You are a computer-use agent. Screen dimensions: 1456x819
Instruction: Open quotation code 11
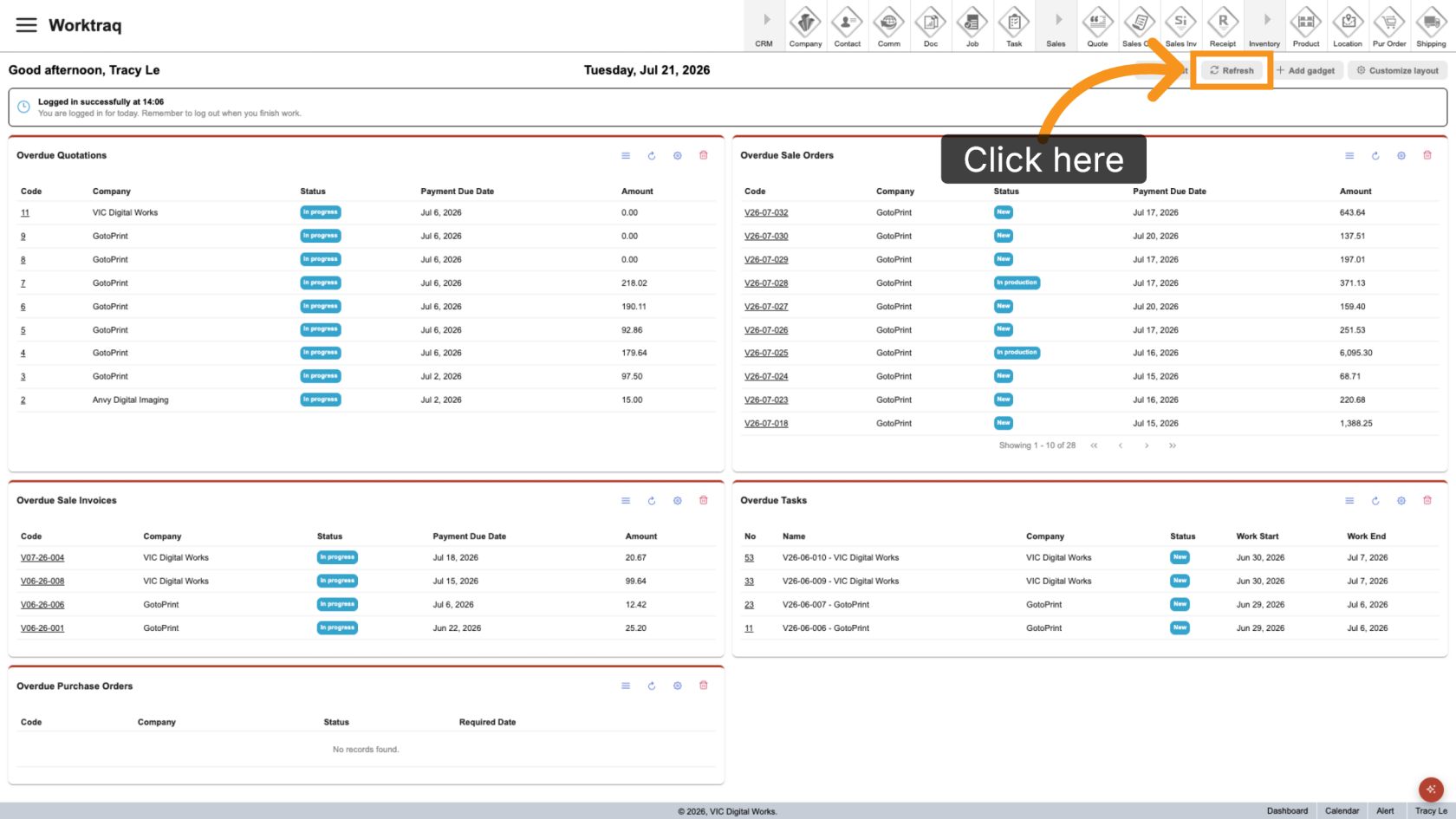(25, 212)
